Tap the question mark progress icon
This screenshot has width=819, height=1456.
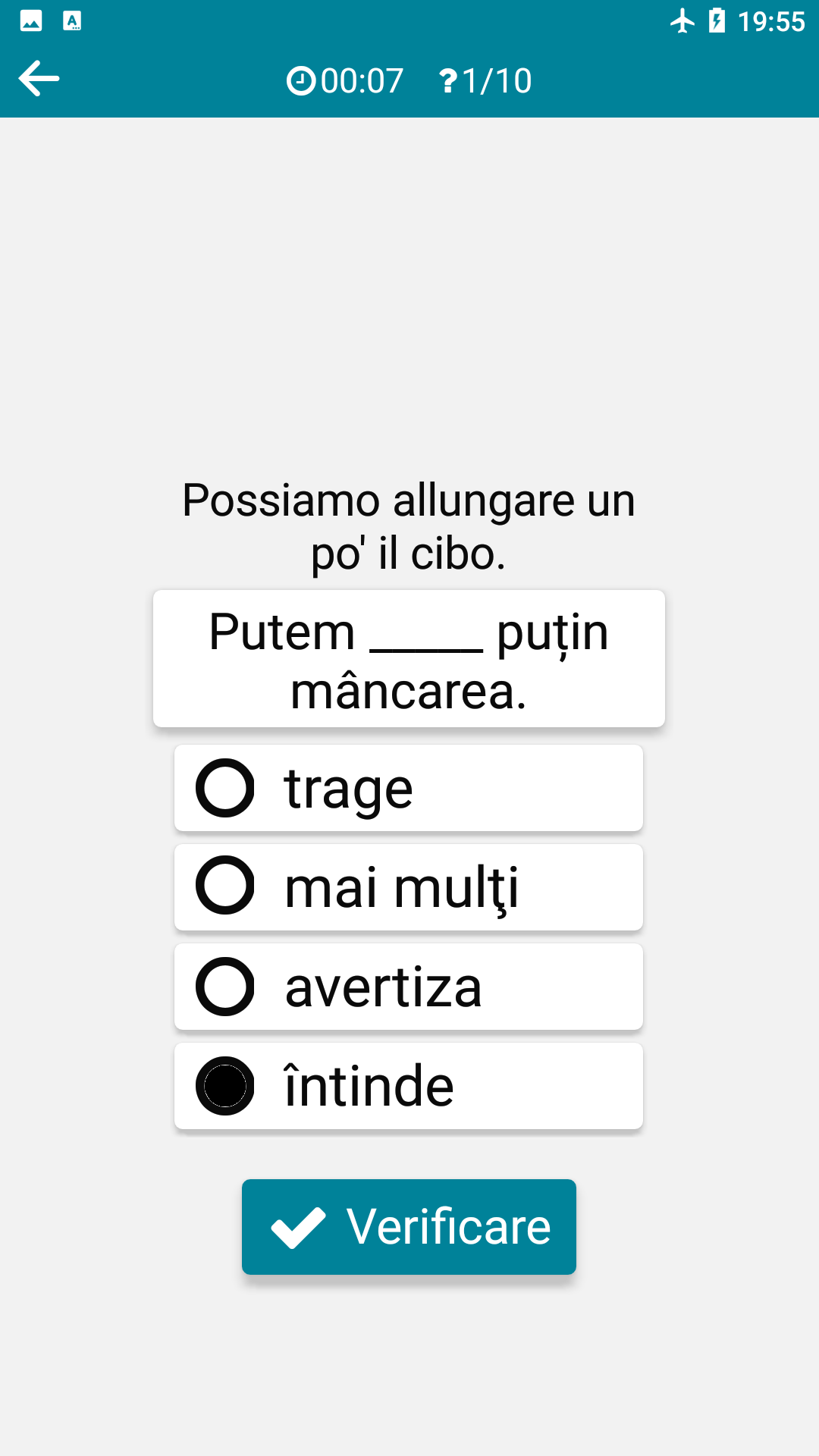tap(447, 81)
